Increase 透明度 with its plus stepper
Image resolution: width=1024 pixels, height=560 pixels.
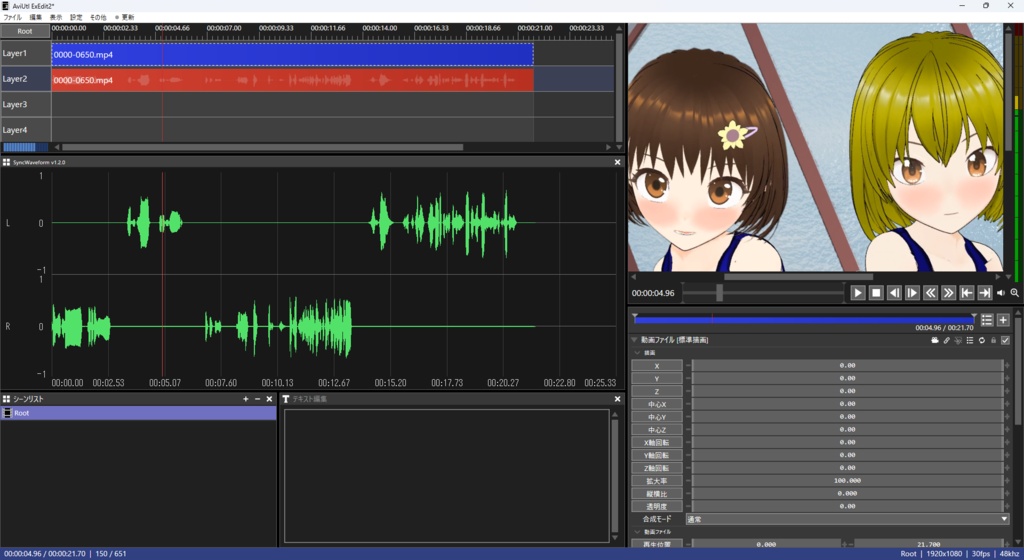point(1006,506)
